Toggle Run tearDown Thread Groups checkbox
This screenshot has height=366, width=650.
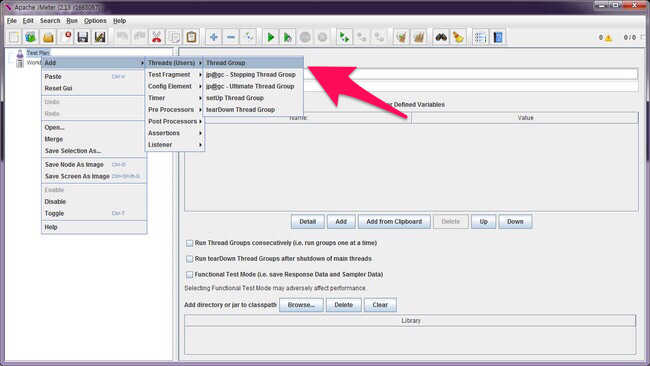[189, 259]
